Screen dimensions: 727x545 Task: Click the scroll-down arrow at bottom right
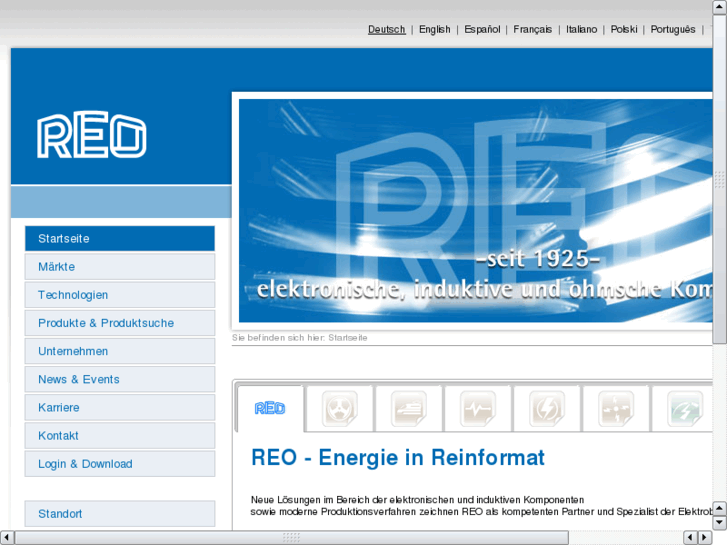click(x=719, y=523)
